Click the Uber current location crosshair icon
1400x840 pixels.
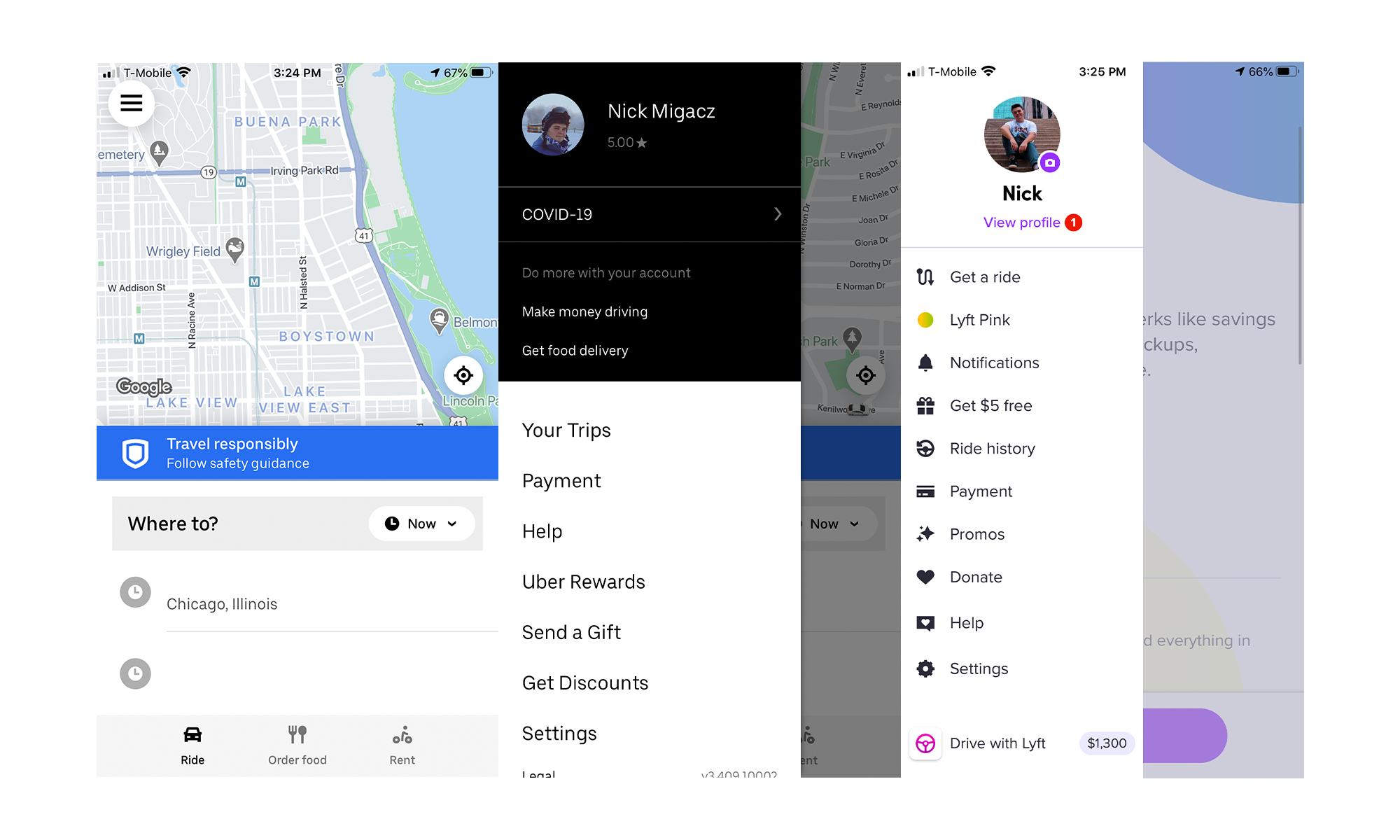464,374
